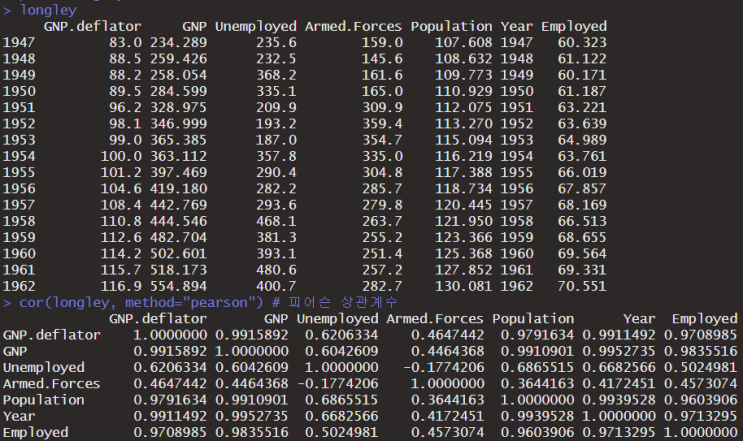Click the Employed header in the longley data table

click(574, 27)
